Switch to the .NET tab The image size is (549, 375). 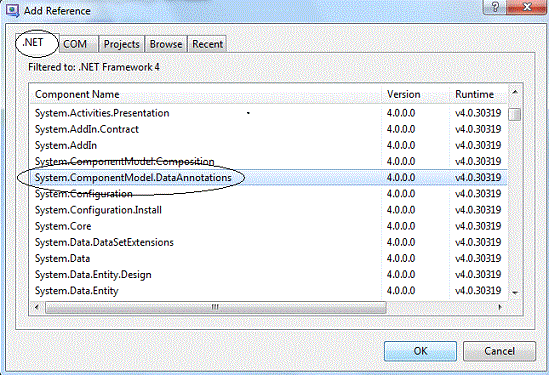tap(37, 43)
